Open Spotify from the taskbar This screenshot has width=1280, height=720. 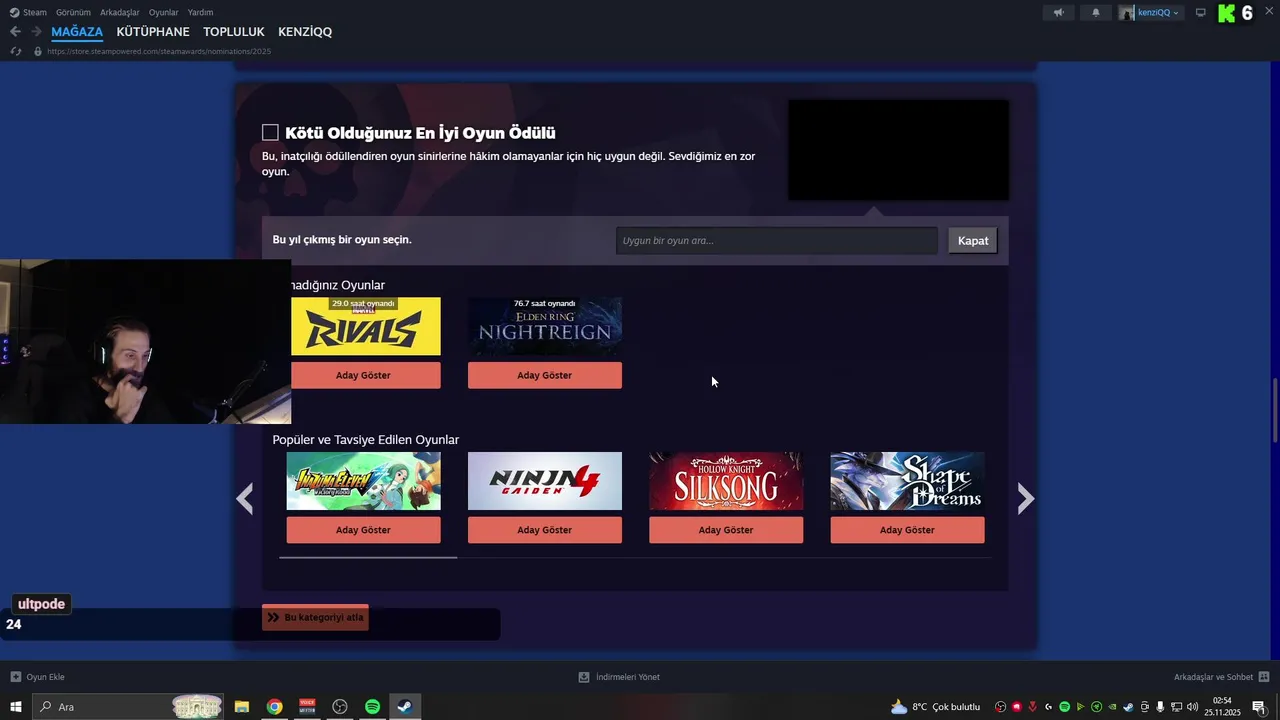(372, 707)
